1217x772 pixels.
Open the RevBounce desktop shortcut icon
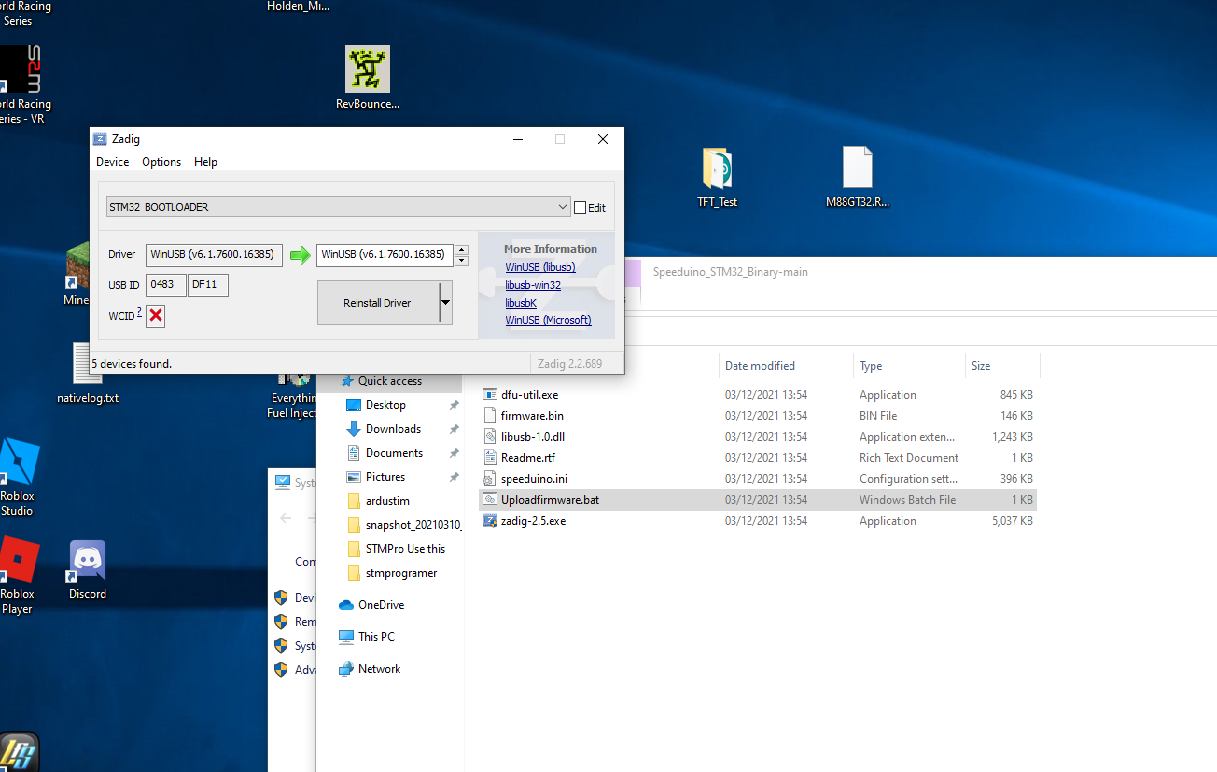367,69
